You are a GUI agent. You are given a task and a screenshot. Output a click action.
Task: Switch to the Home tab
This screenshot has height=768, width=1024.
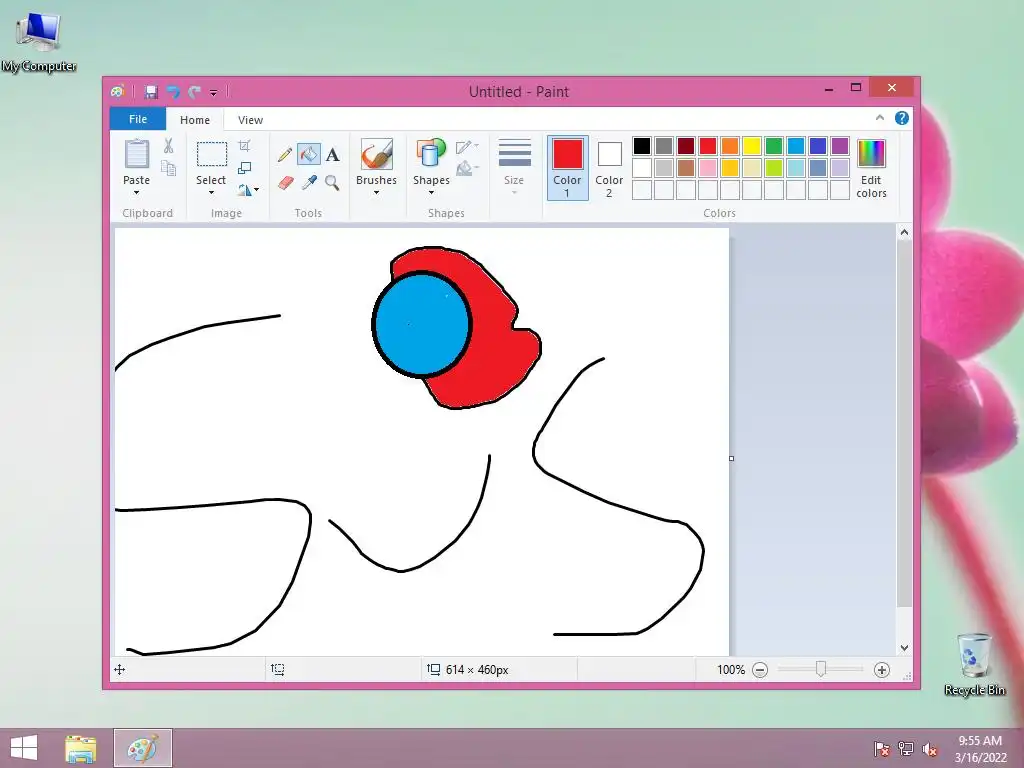pos(195,120)
